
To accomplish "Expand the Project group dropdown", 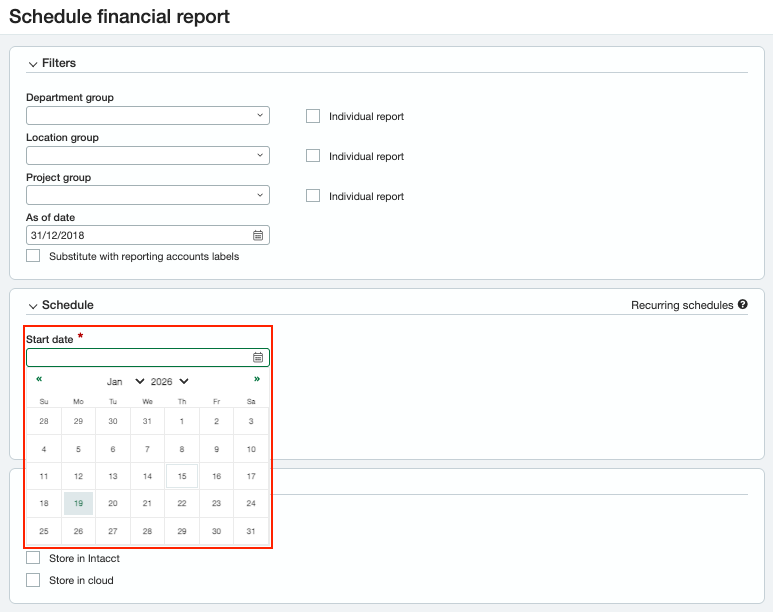I will coord(148,196).
